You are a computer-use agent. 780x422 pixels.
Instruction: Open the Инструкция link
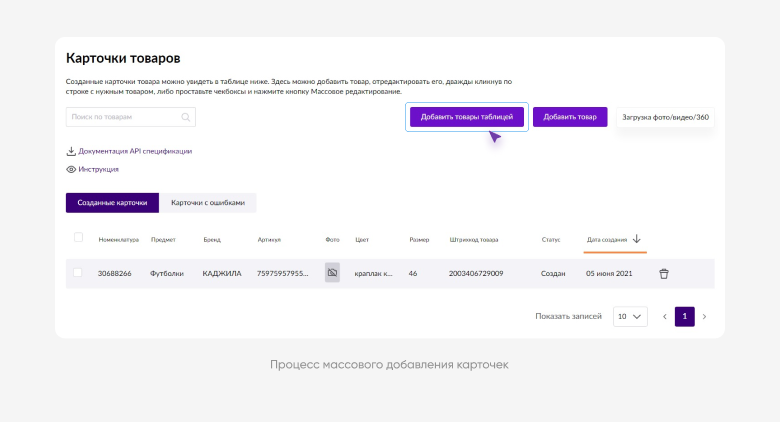98,170
